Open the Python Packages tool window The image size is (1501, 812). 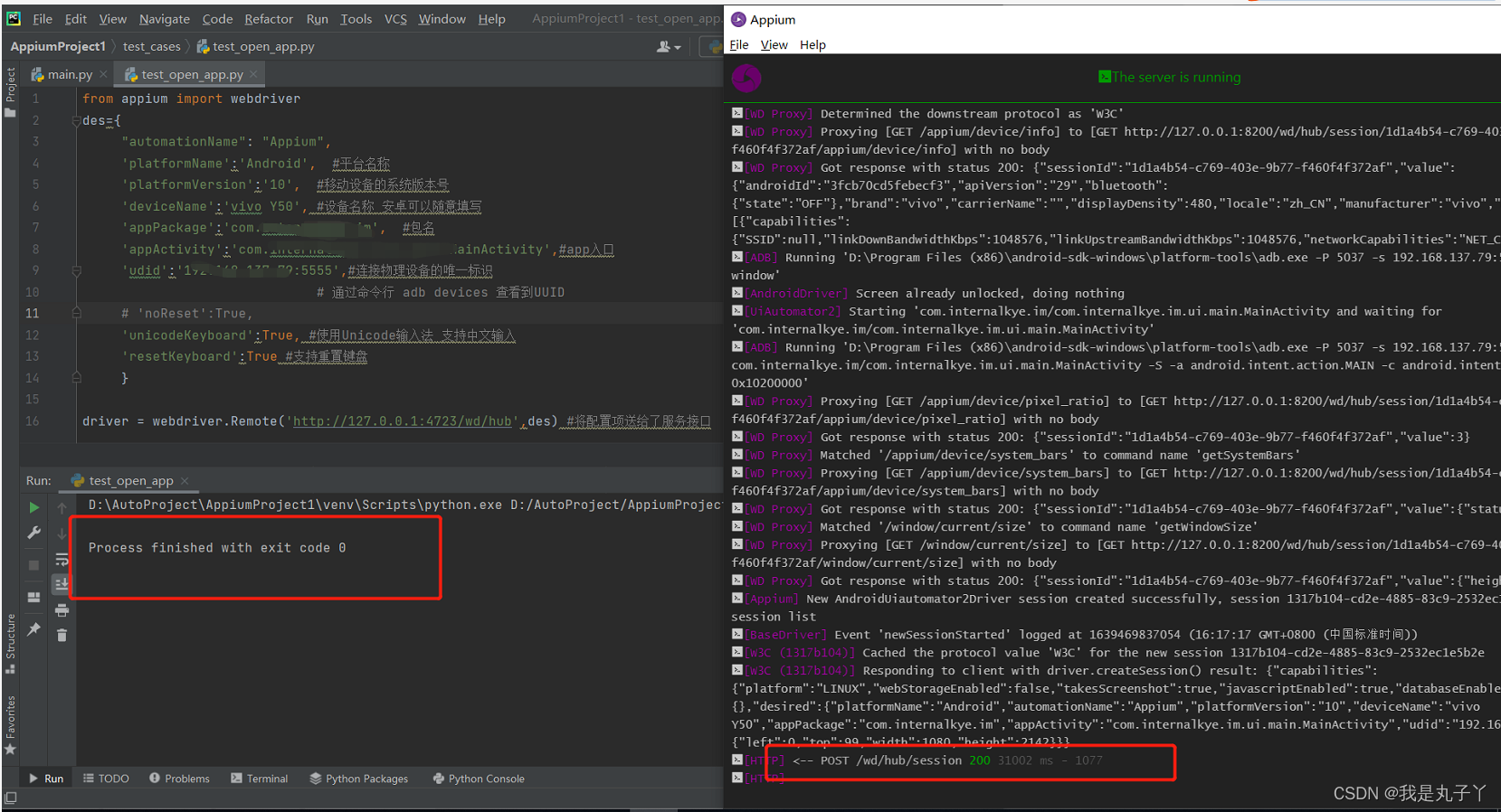(358, 779)
